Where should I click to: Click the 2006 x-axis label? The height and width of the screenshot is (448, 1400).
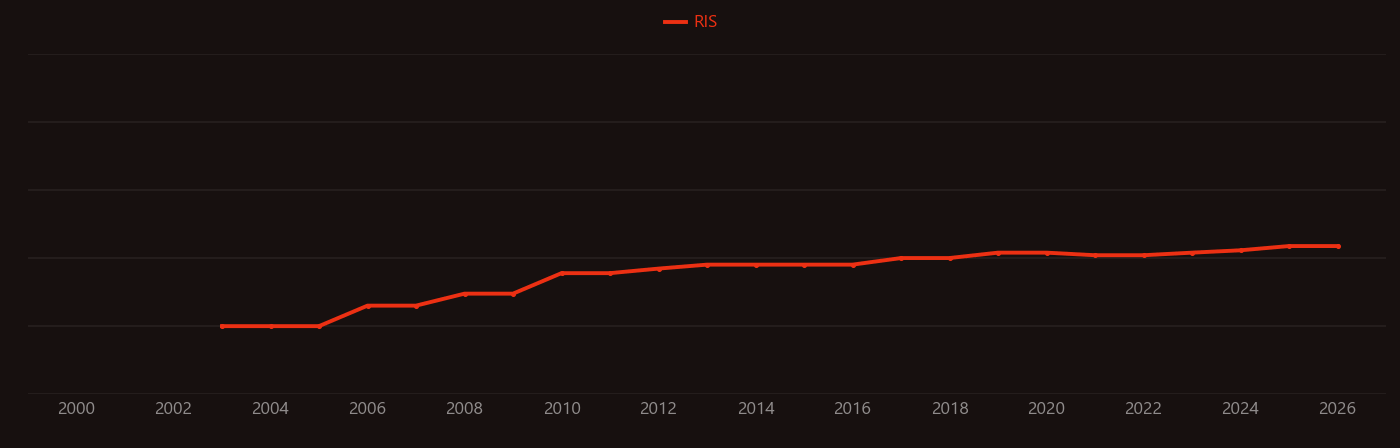(x=368, y=409)
